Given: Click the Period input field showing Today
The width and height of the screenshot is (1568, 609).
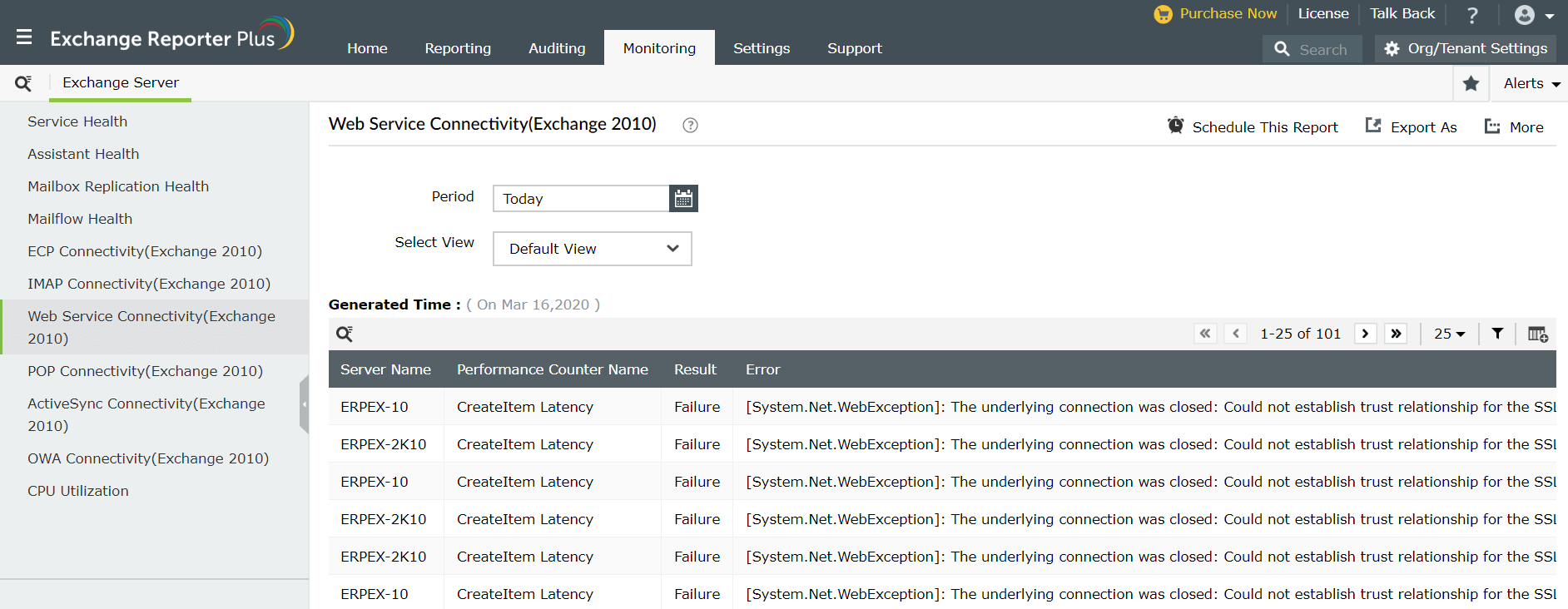Looking at the screenshot, I should pos(581,199).
